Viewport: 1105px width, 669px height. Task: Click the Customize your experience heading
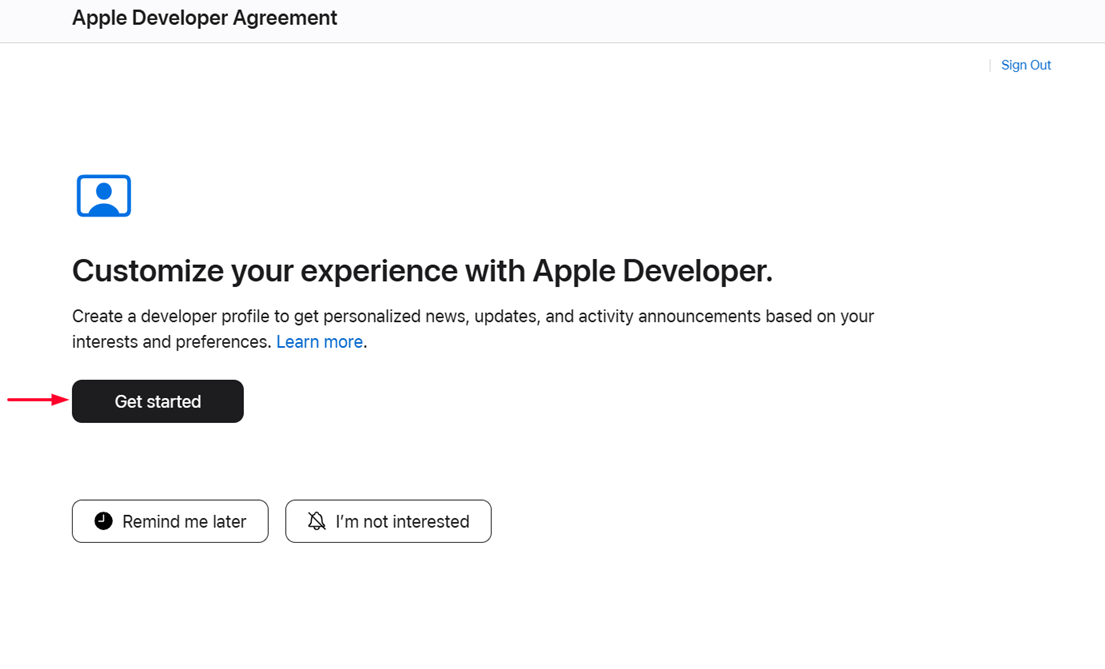[422, 271]
